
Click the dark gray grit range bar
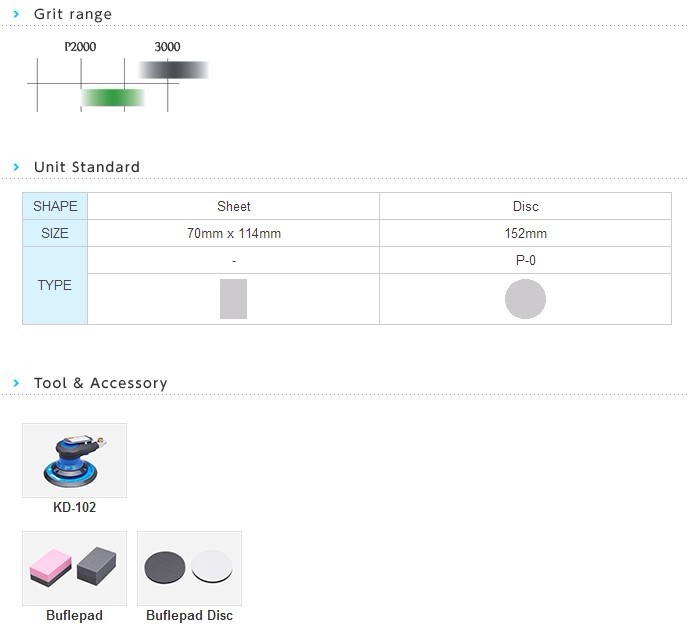(173, 70)
